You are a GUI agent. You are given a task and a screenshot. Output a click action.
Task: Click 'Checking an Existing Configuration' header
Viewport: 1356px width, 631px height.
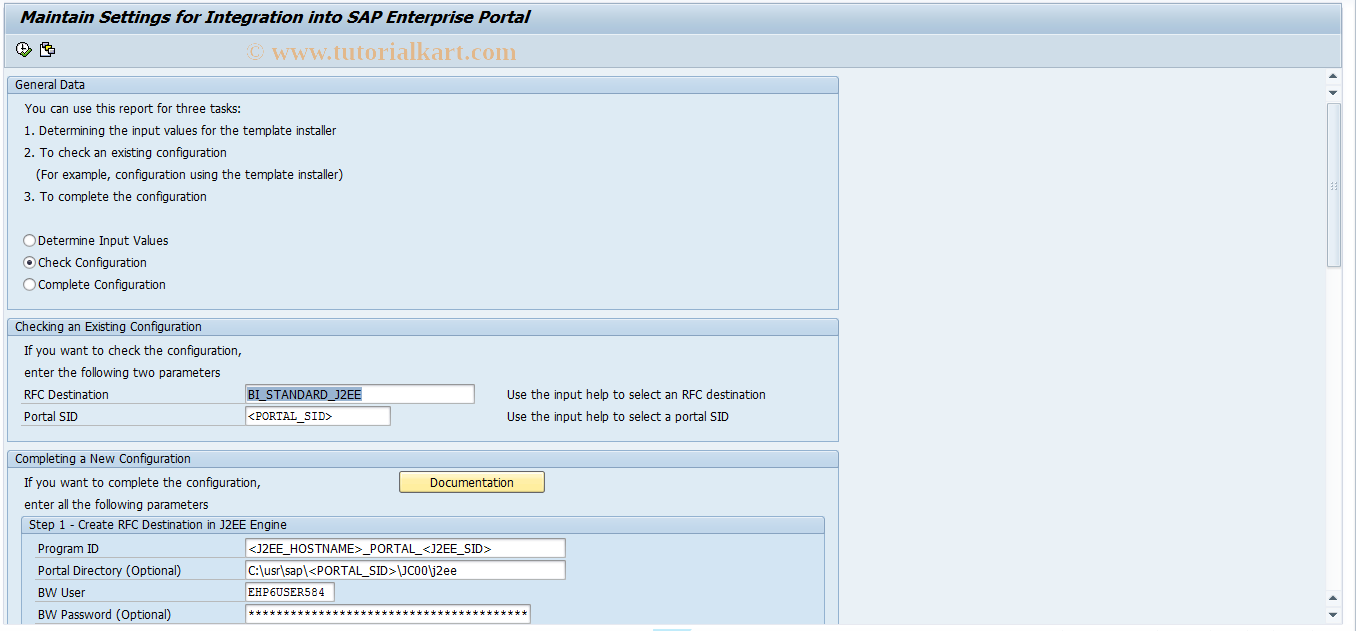423,327
